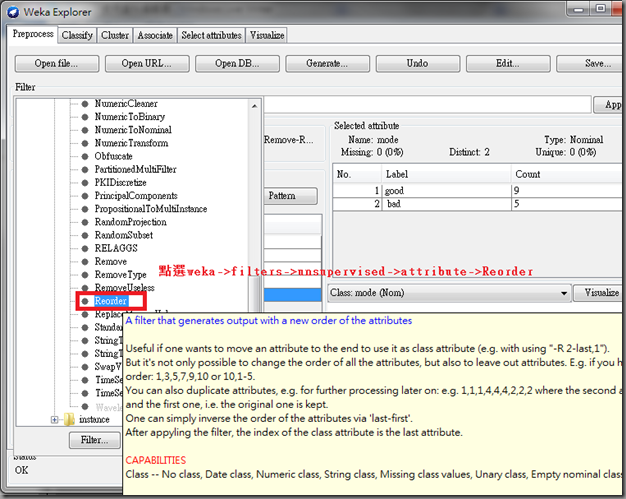Select the RemoveType filter
This screenshot has width=626, height=499.
120,275
